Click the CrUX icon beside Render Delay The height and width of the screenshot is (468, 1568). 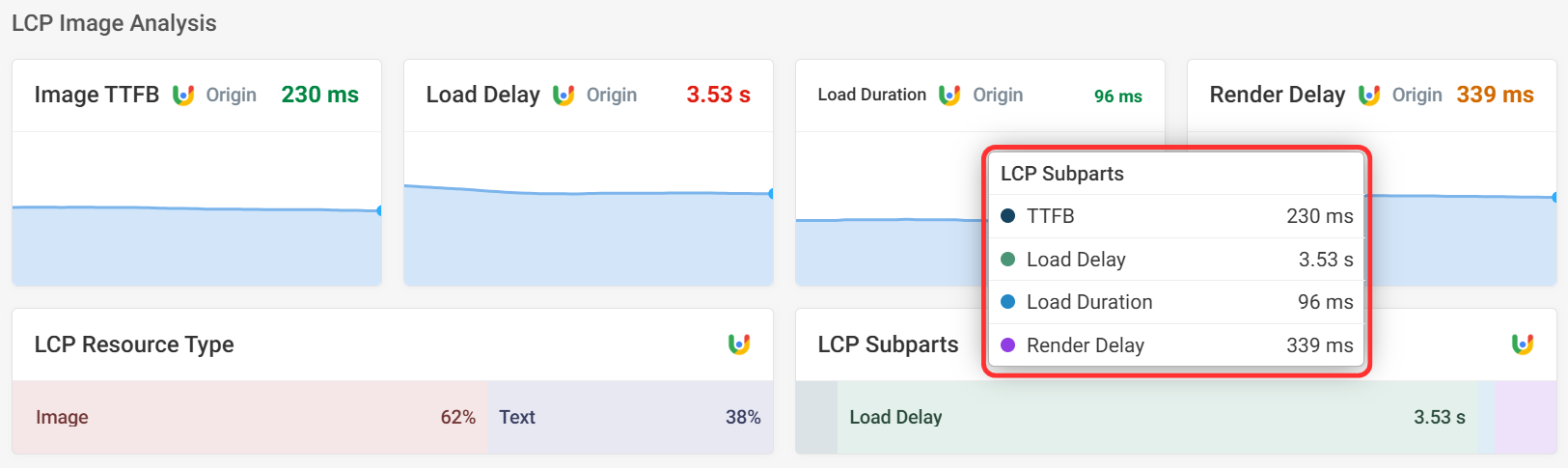coord(1369,95)
